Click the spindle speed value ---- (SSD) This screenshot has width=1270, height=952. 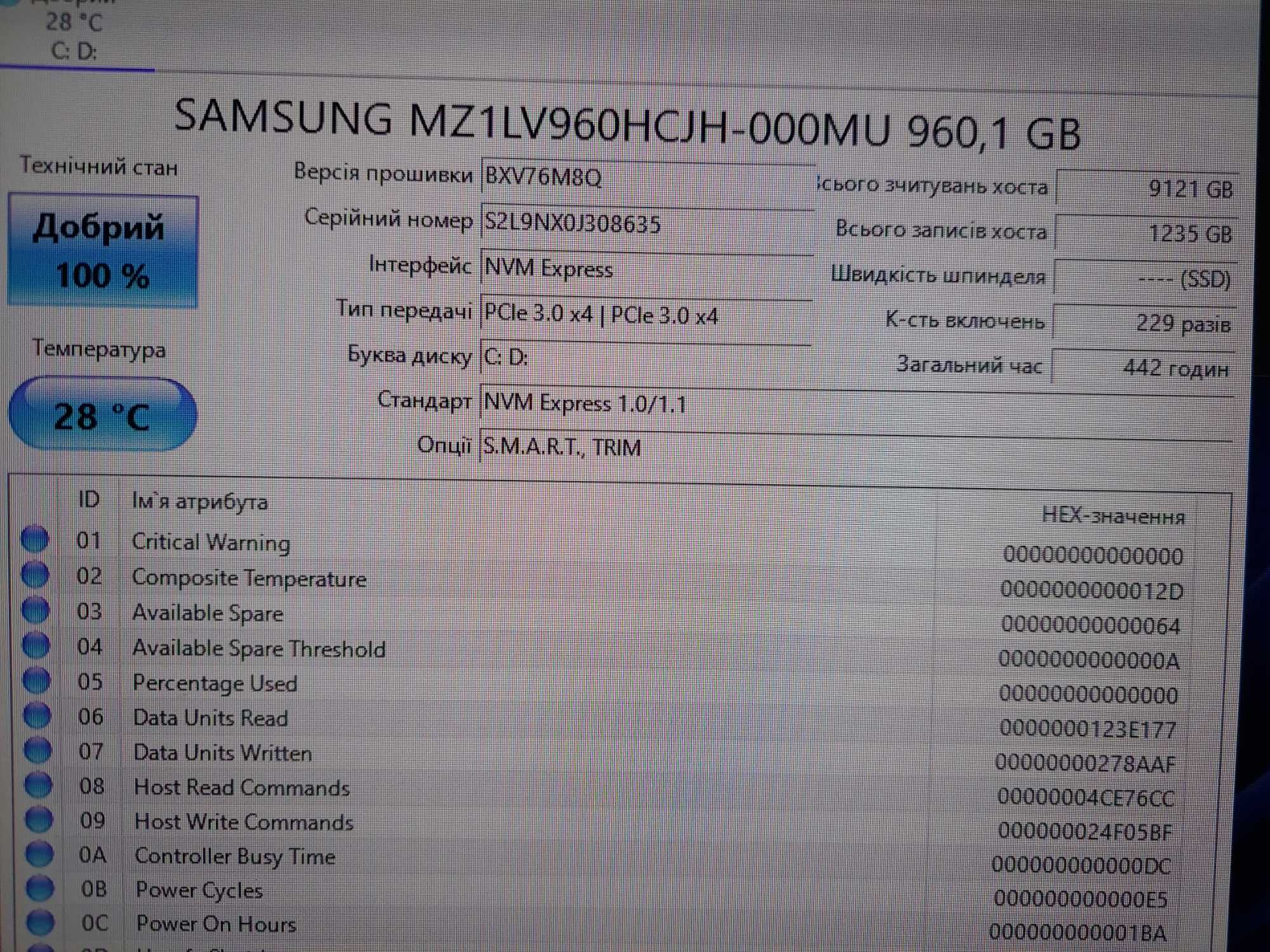[1145, 279]
